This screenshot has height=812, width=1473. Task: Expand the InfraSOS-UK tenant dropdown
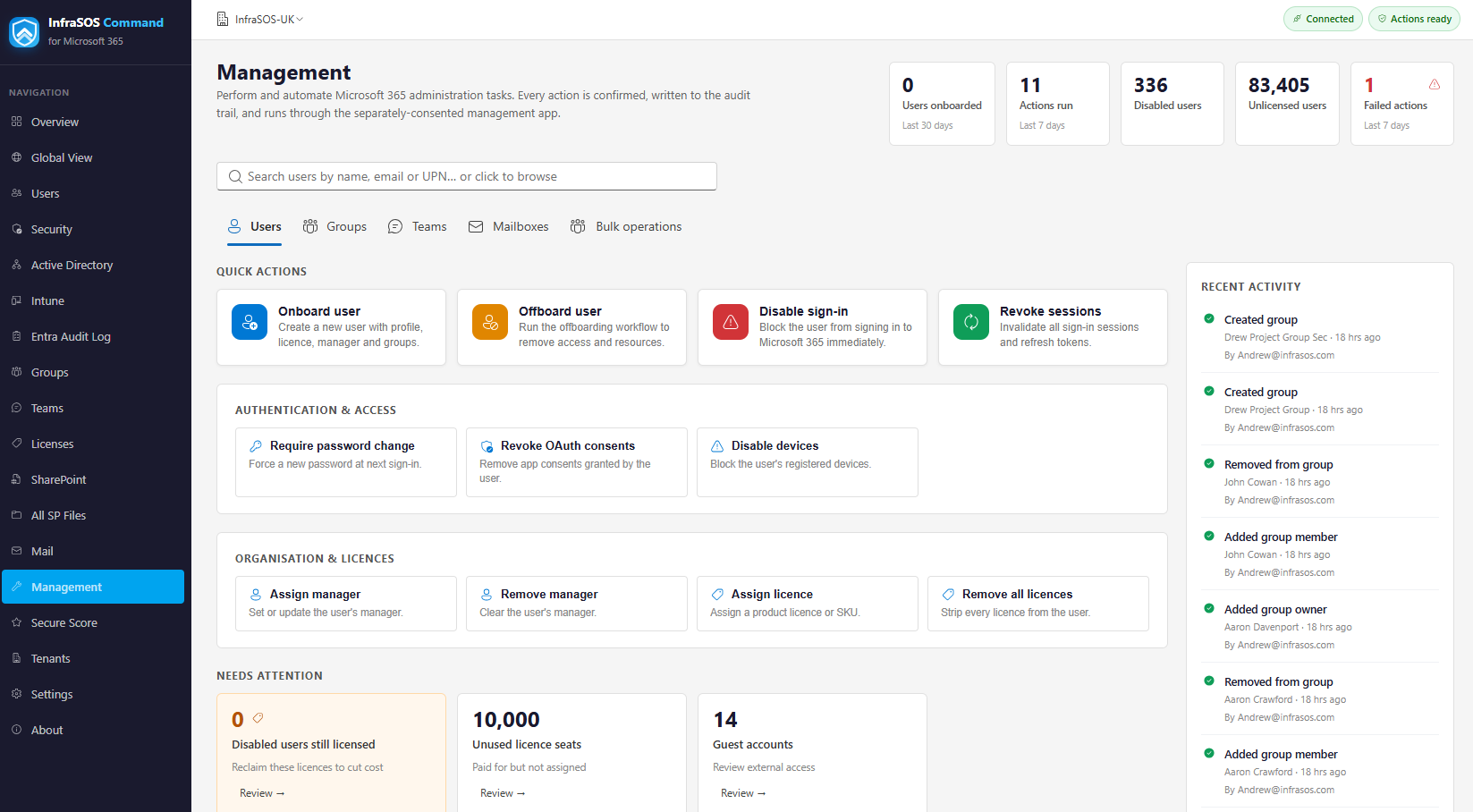pyautogui.click(x=260, y=19)
